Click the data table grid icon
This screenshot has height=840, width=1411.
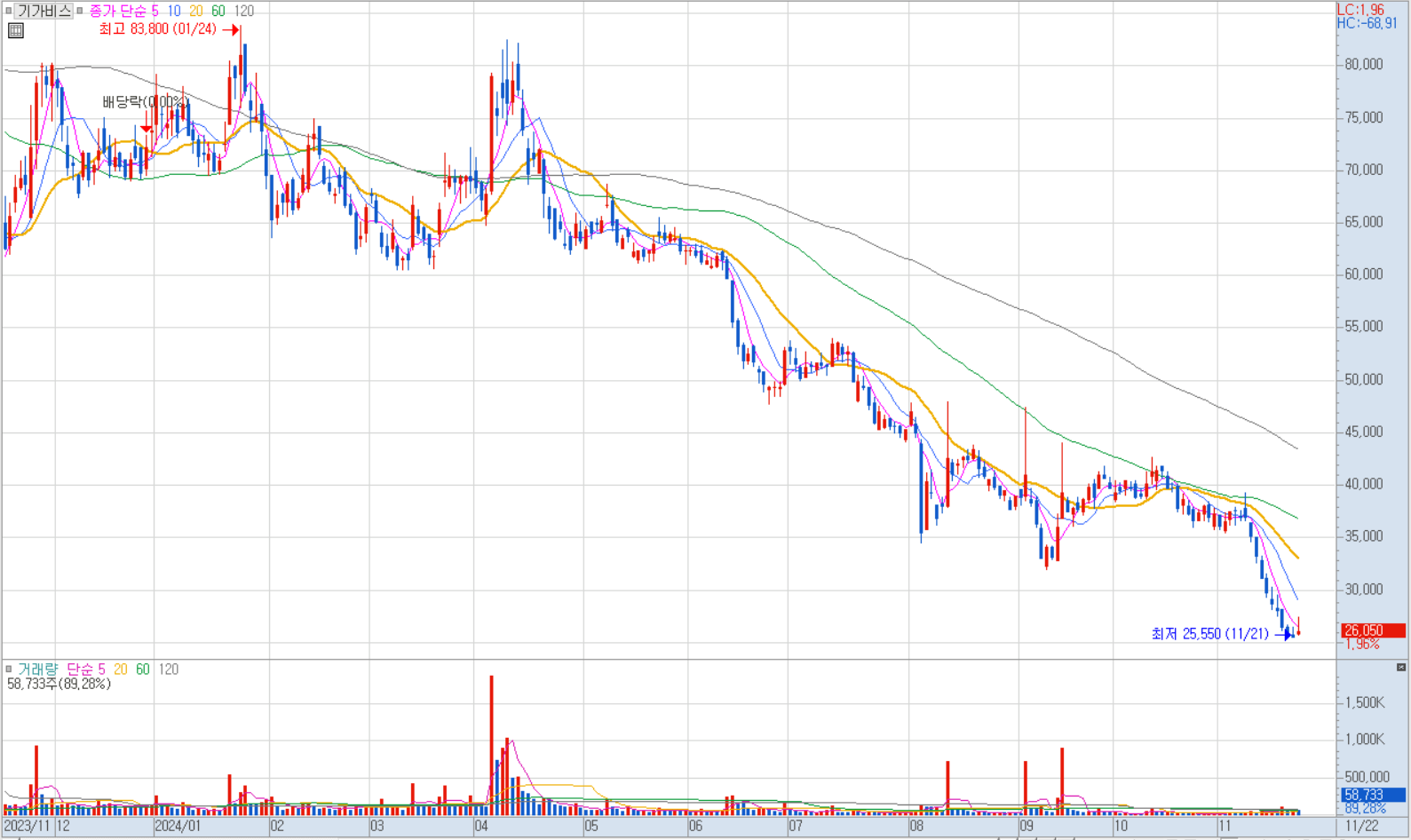16,30
